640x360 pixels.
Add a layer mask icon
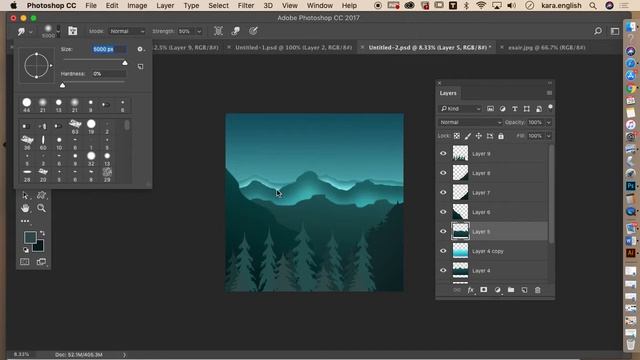(484, 290)
